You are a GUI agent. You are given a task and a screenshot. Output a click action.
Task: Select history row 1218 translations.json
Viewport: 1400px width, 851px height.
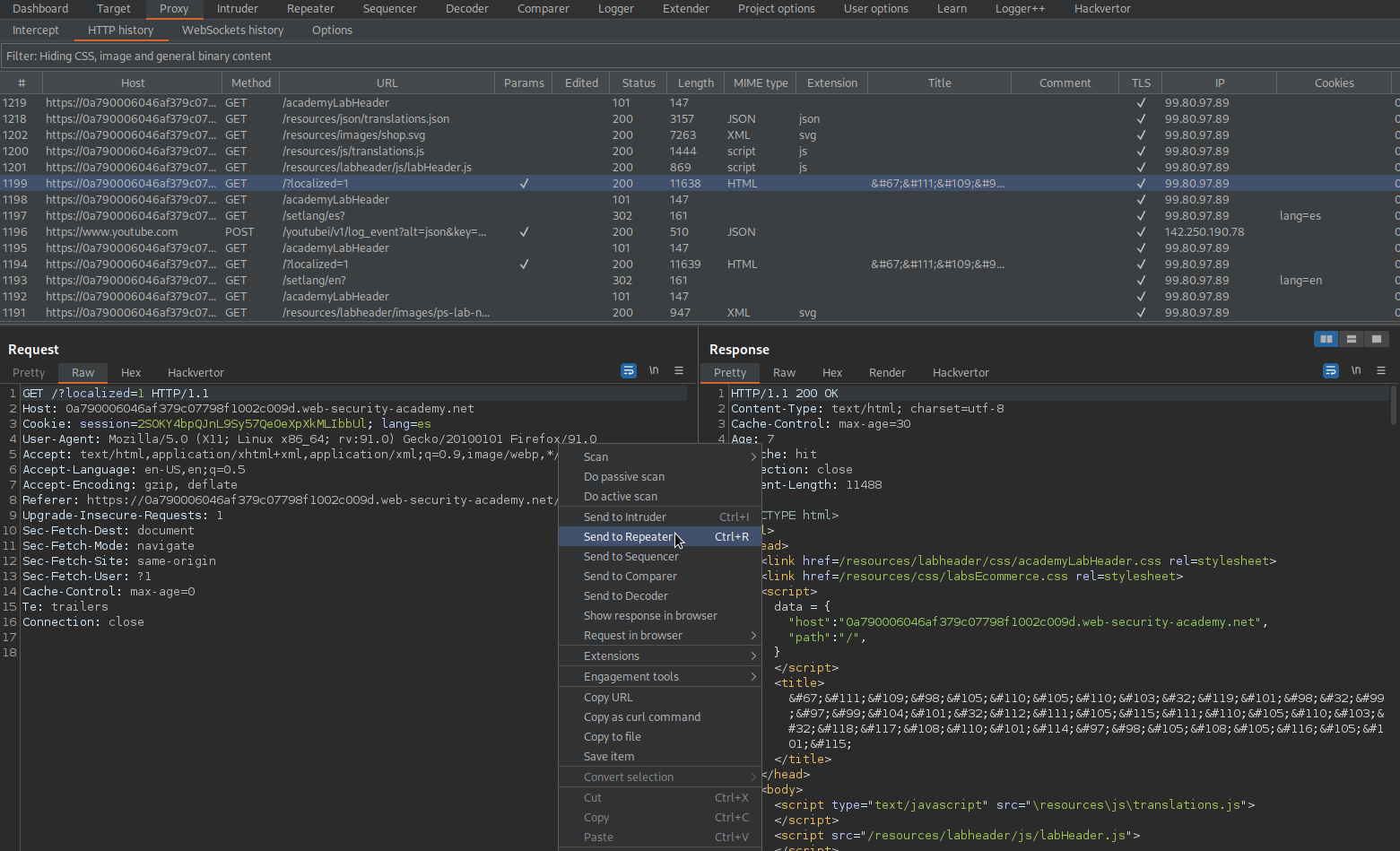click(698, 119)
